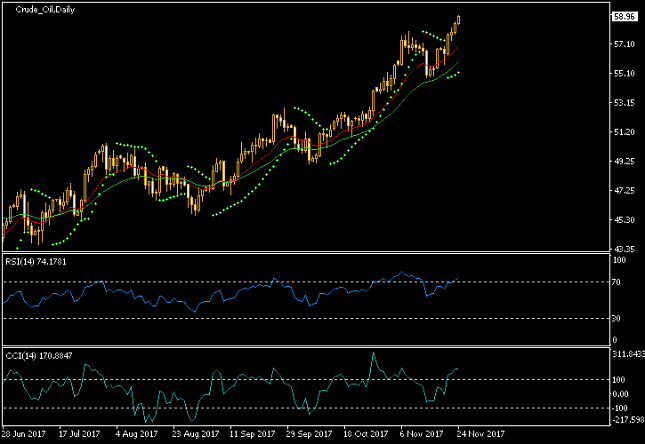The width and height of the screenshot is (645, 444).
Task: Click the Crude_Oil,Daily chart title
Action: 45,9
